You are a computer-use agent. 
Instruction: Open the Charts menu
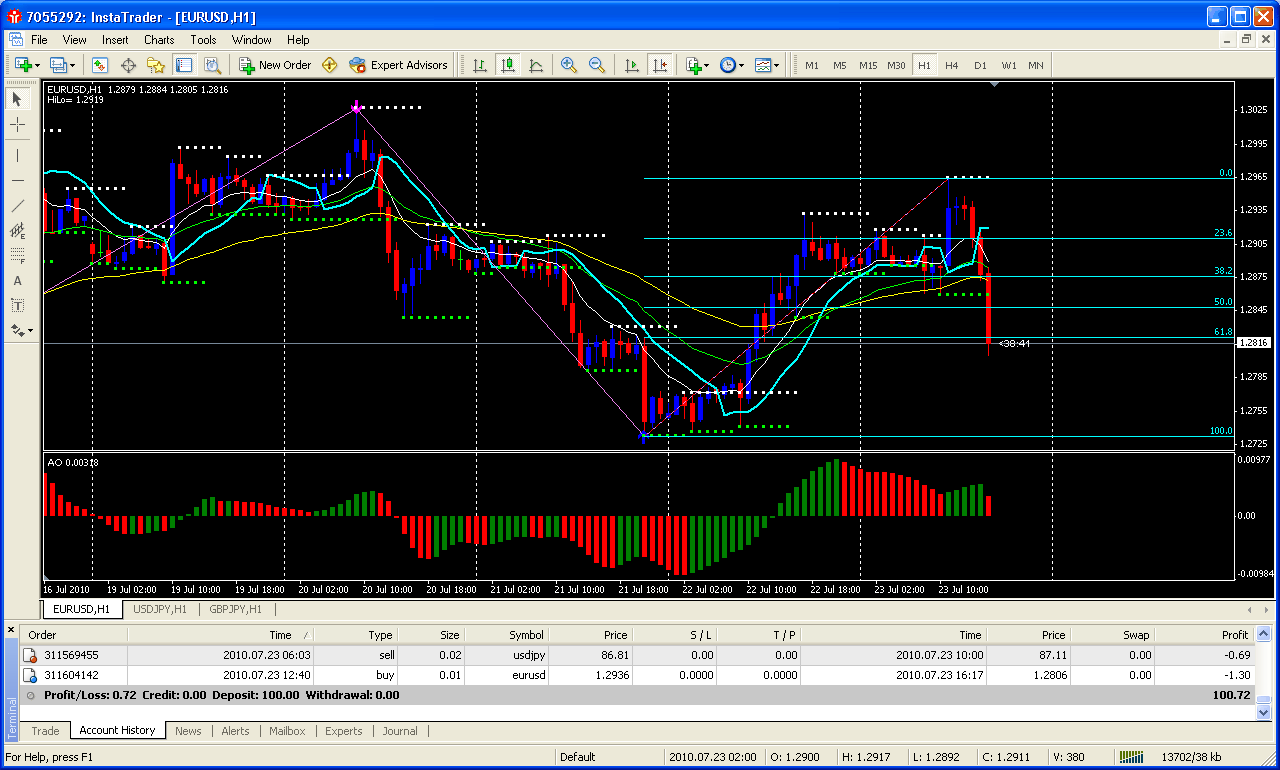[159, 40]
